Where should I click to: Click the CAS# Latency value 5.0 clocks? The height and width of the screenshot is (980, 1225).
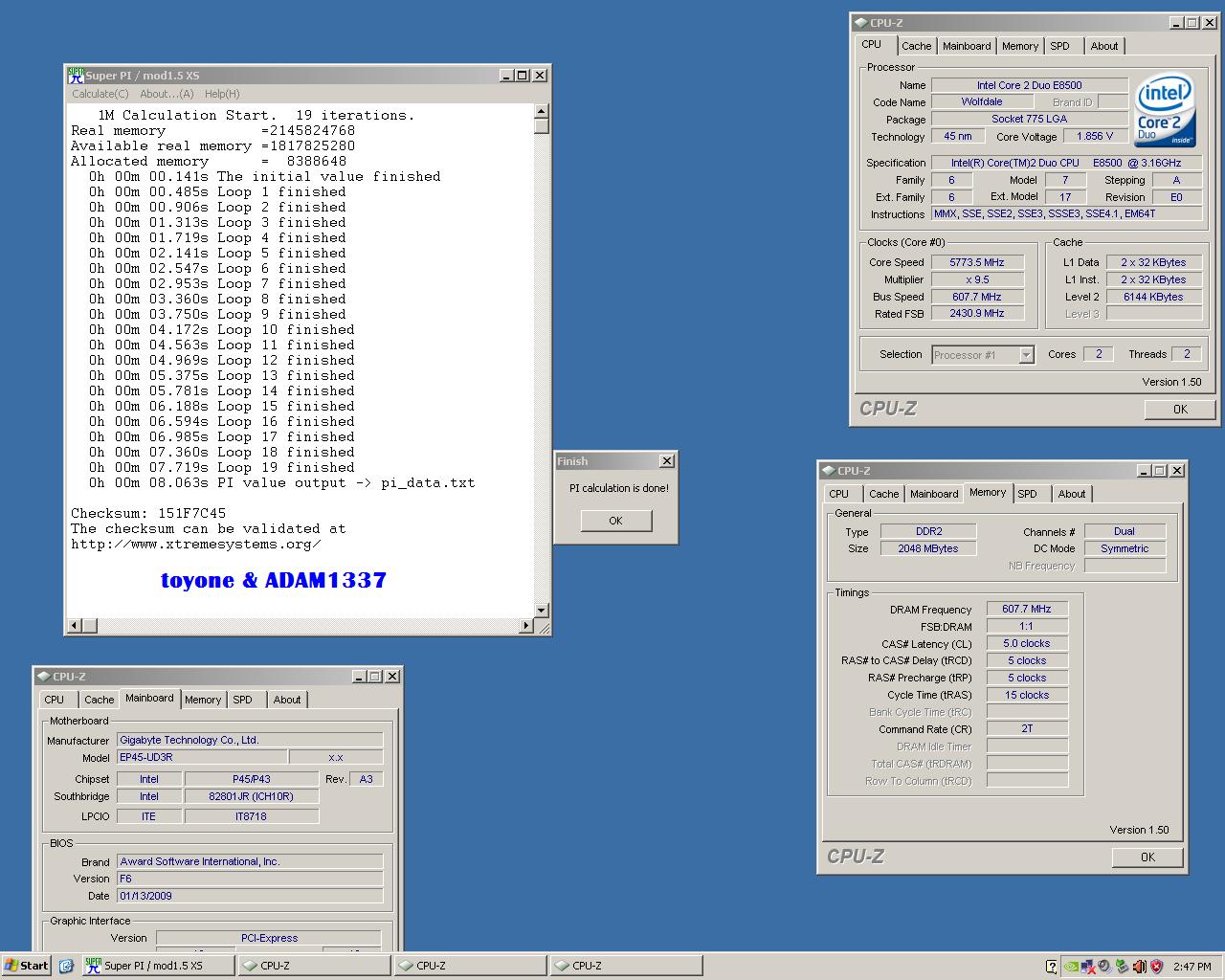pyautogui.click(x=1027, y=643)
